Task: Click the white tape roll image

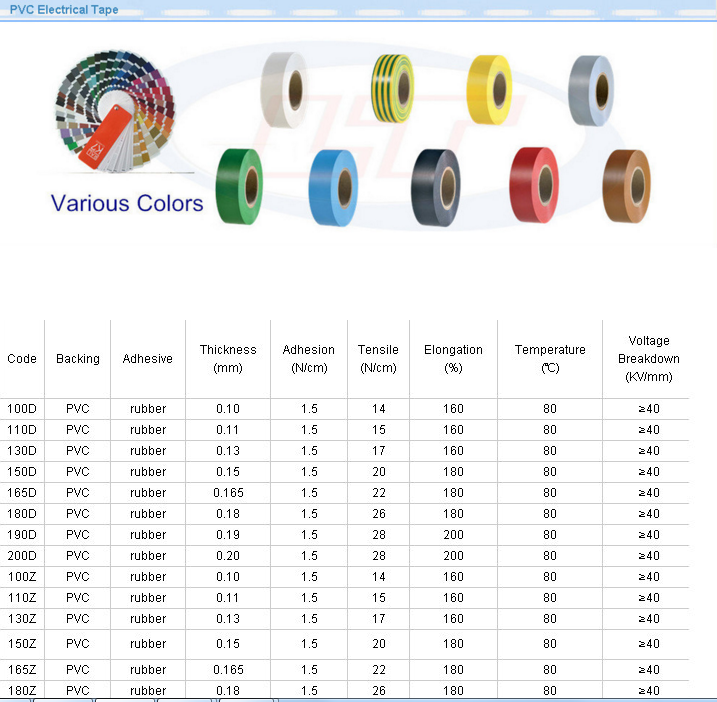Action: click(284, 90)
